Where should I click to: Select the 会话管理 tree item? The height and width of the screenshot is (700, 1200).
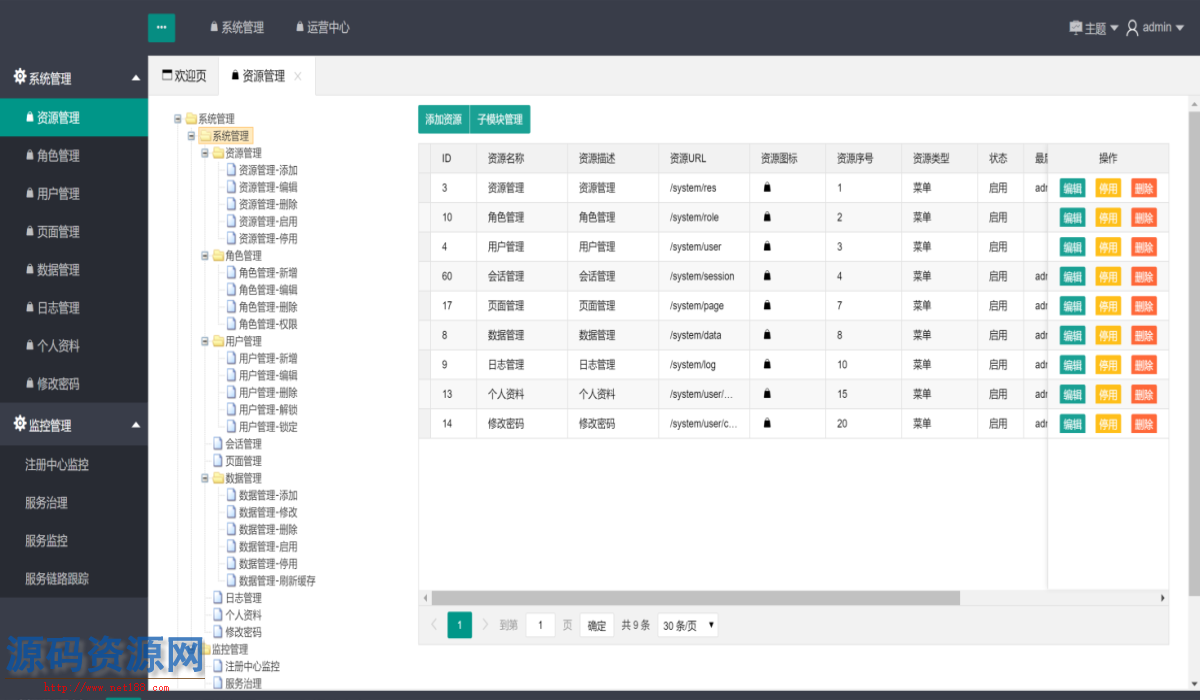tap(243, 444)
